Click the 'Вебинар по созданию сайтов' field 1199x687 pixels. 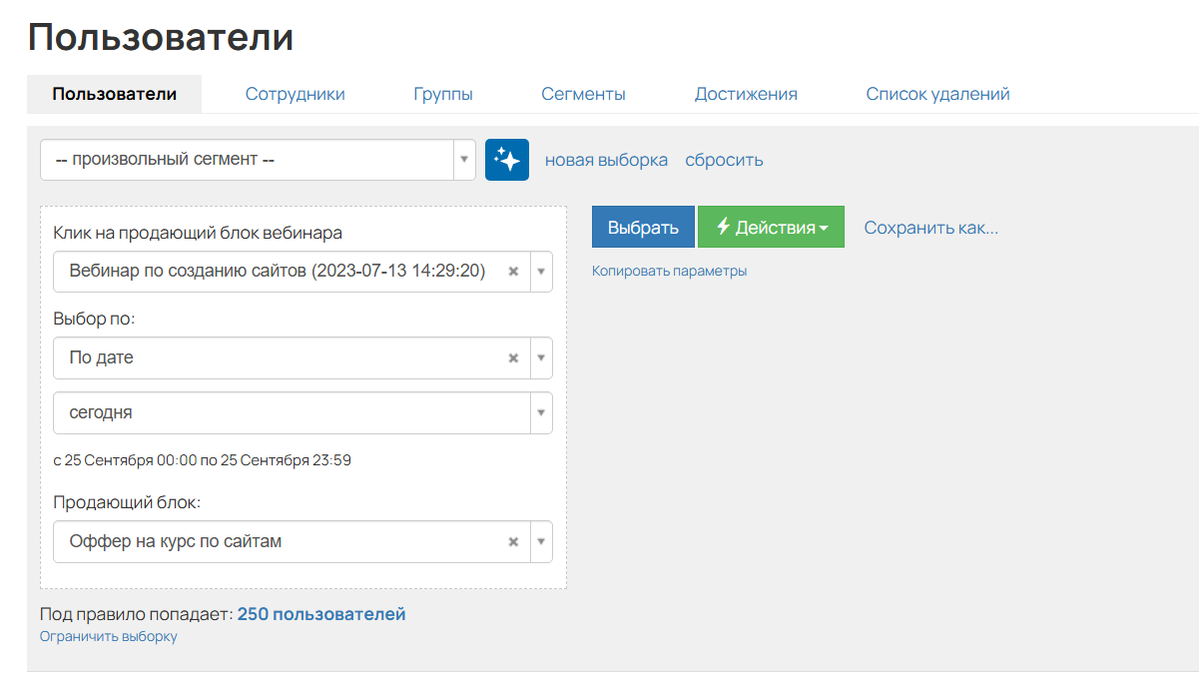coord(303,272)
